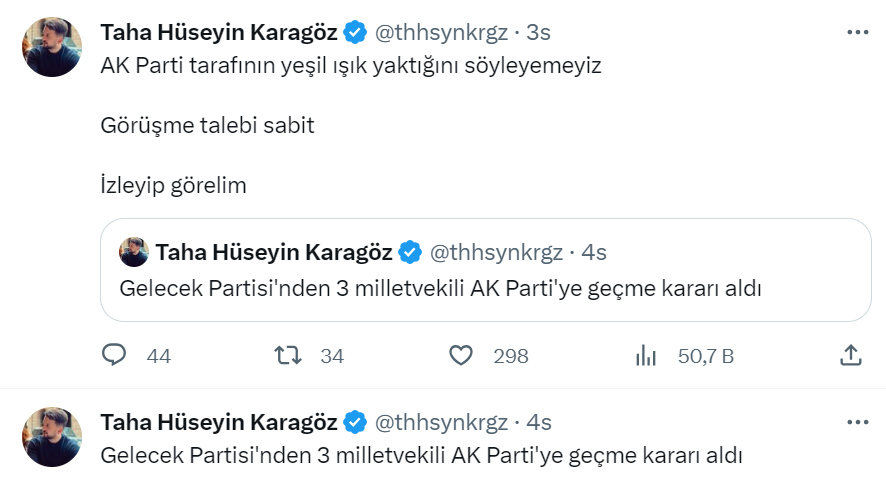The height and width of the screenshot is (480, 886).
Task: Click the verified badge on the bottom tweet
Action: [355, 423]
